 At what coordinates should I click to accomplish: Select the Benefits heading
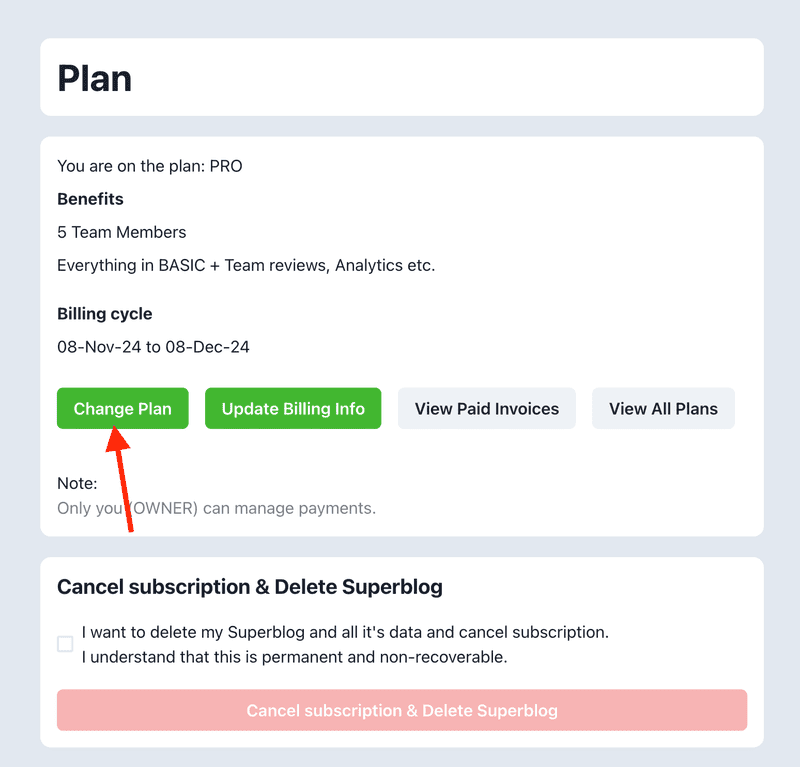pos(90,199)
